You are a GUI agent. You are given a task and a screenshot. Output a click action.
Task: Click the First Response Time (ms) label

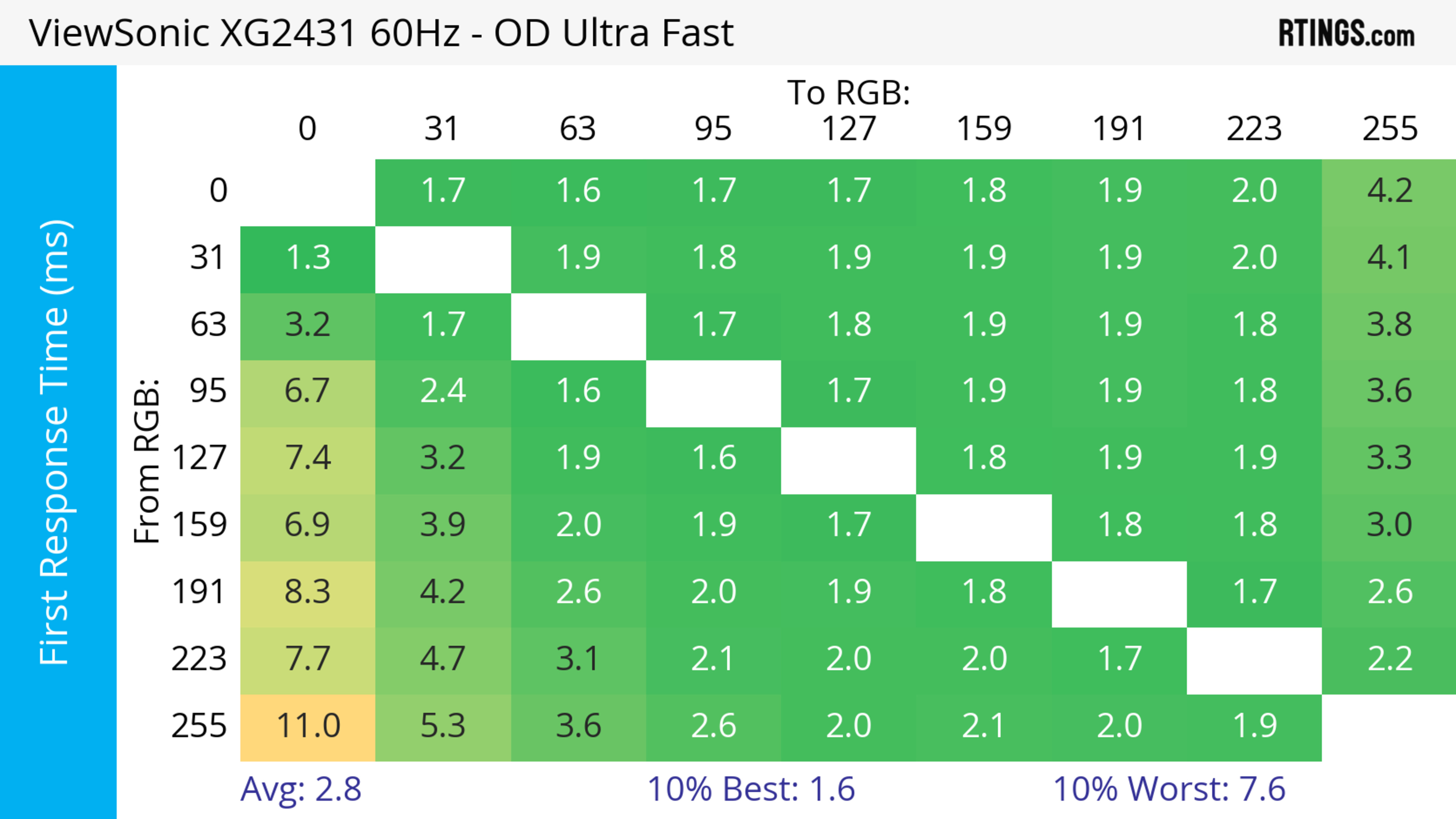click(x=55, y=442)
